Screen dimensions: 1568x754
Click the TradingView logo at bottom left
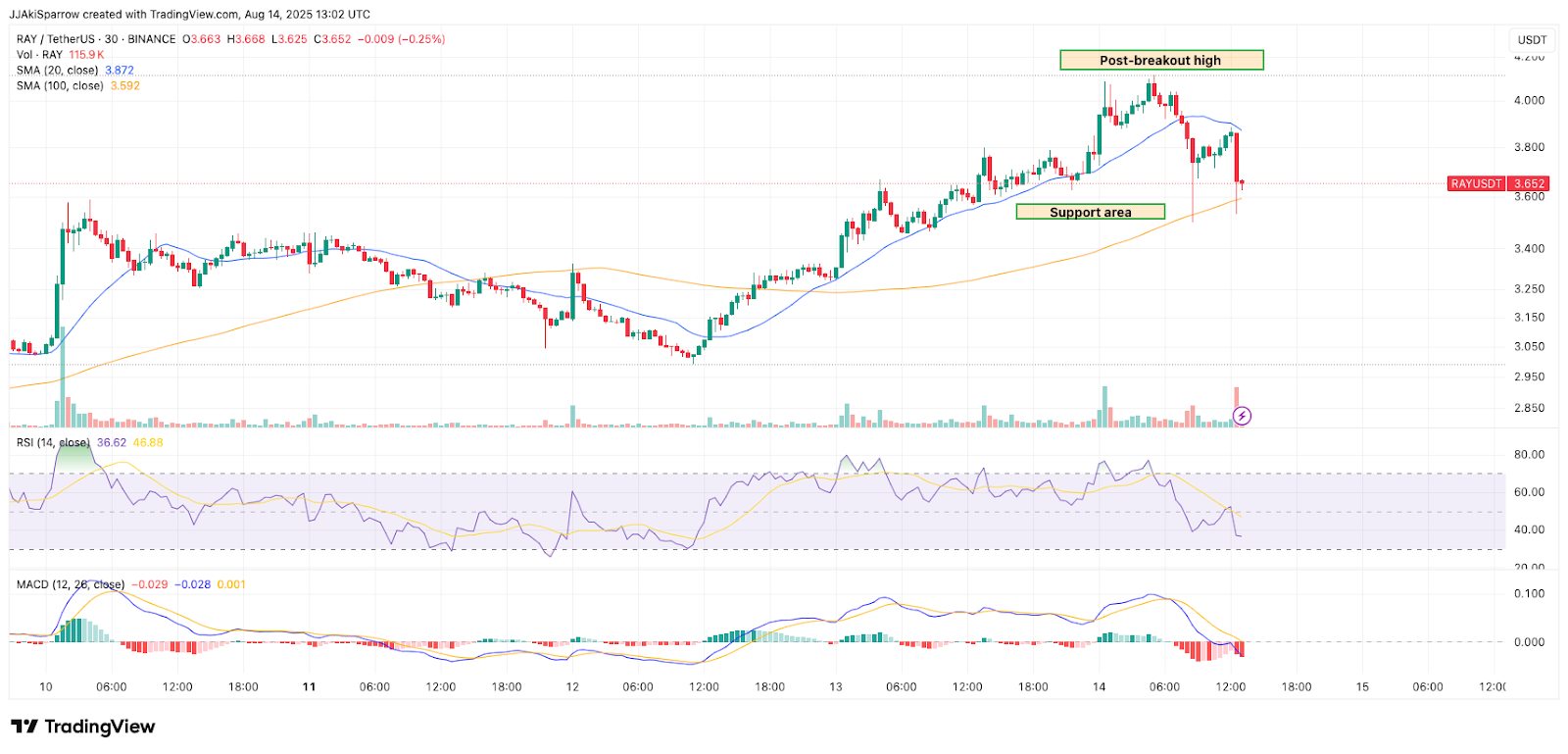[x=83, y=727]
